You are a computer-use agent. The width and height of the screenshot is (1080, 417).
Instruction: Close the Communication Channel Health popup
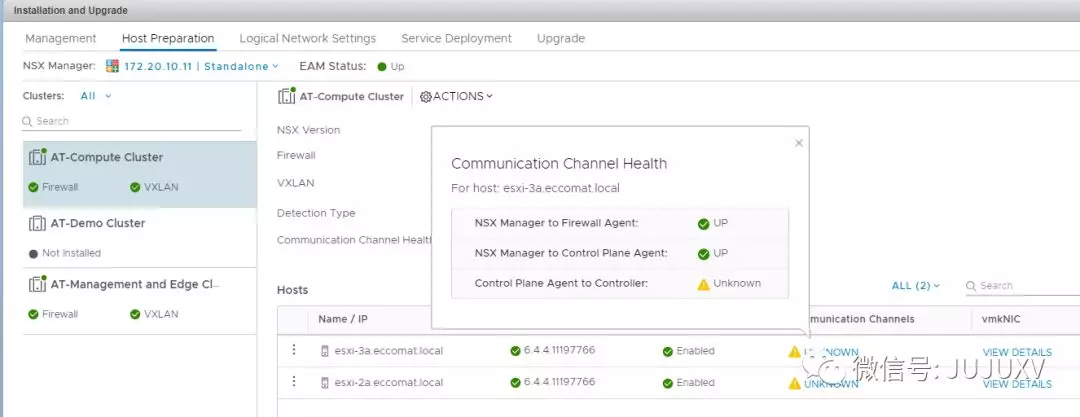pos(799,143)
